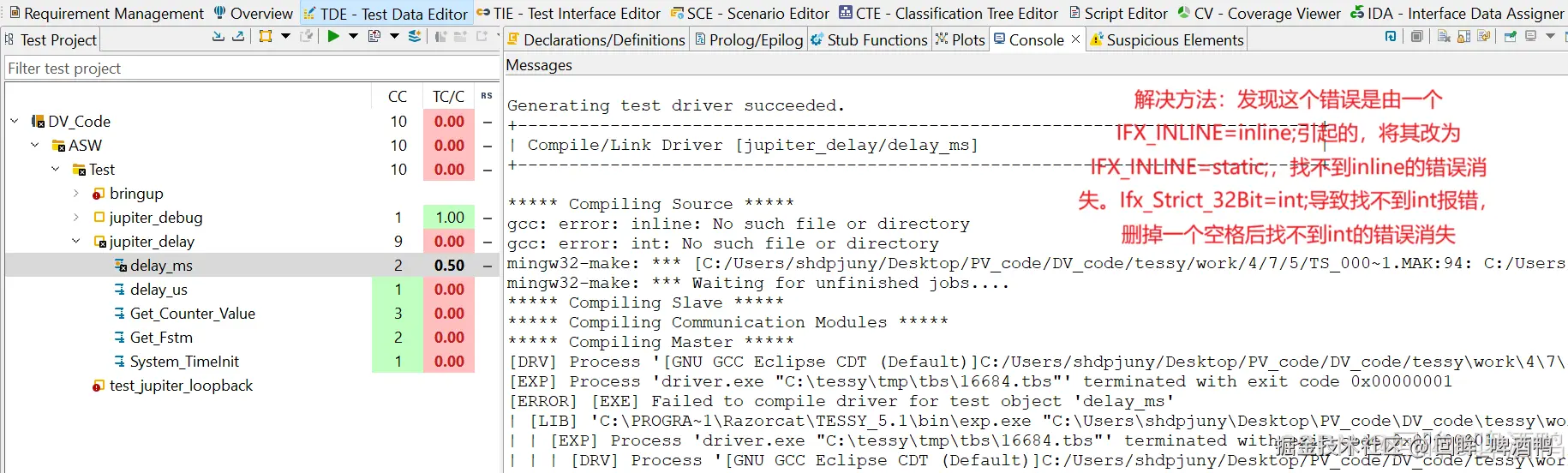Click the yellow square toolbar icon

pyautogui.click(x=266, y=36)
